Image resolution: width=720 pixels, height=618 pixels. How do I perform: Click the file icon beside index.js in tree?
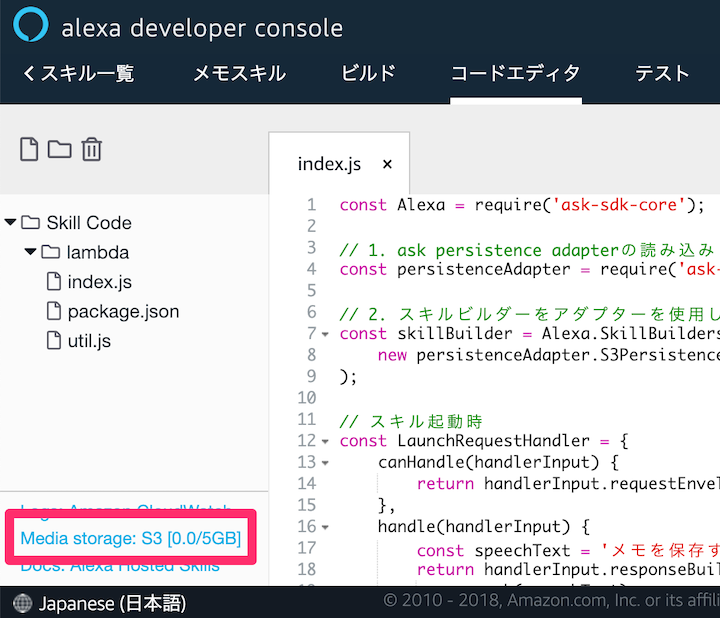[54, 281]
